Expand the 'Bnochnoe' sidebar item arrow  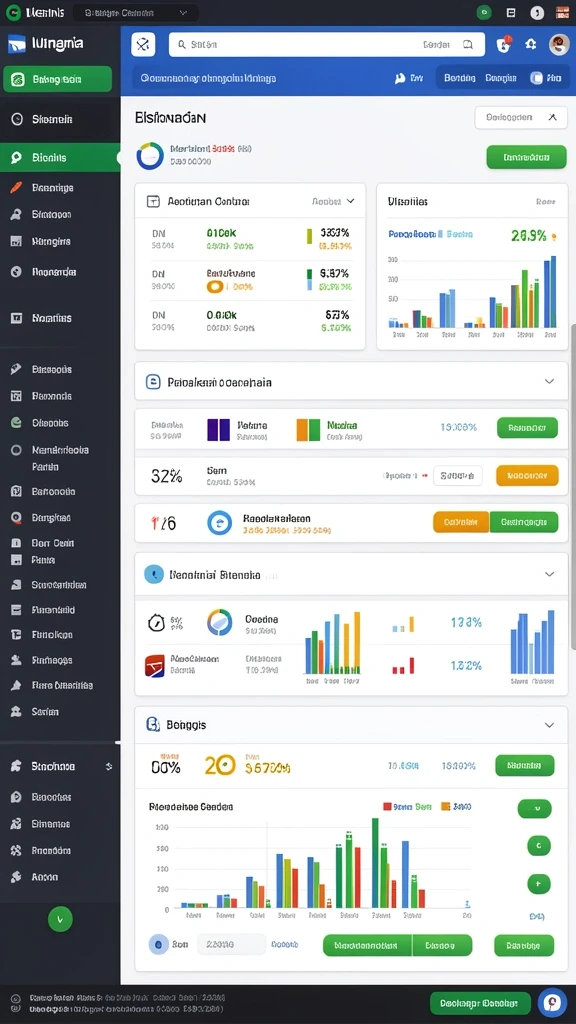coord(109,767)
